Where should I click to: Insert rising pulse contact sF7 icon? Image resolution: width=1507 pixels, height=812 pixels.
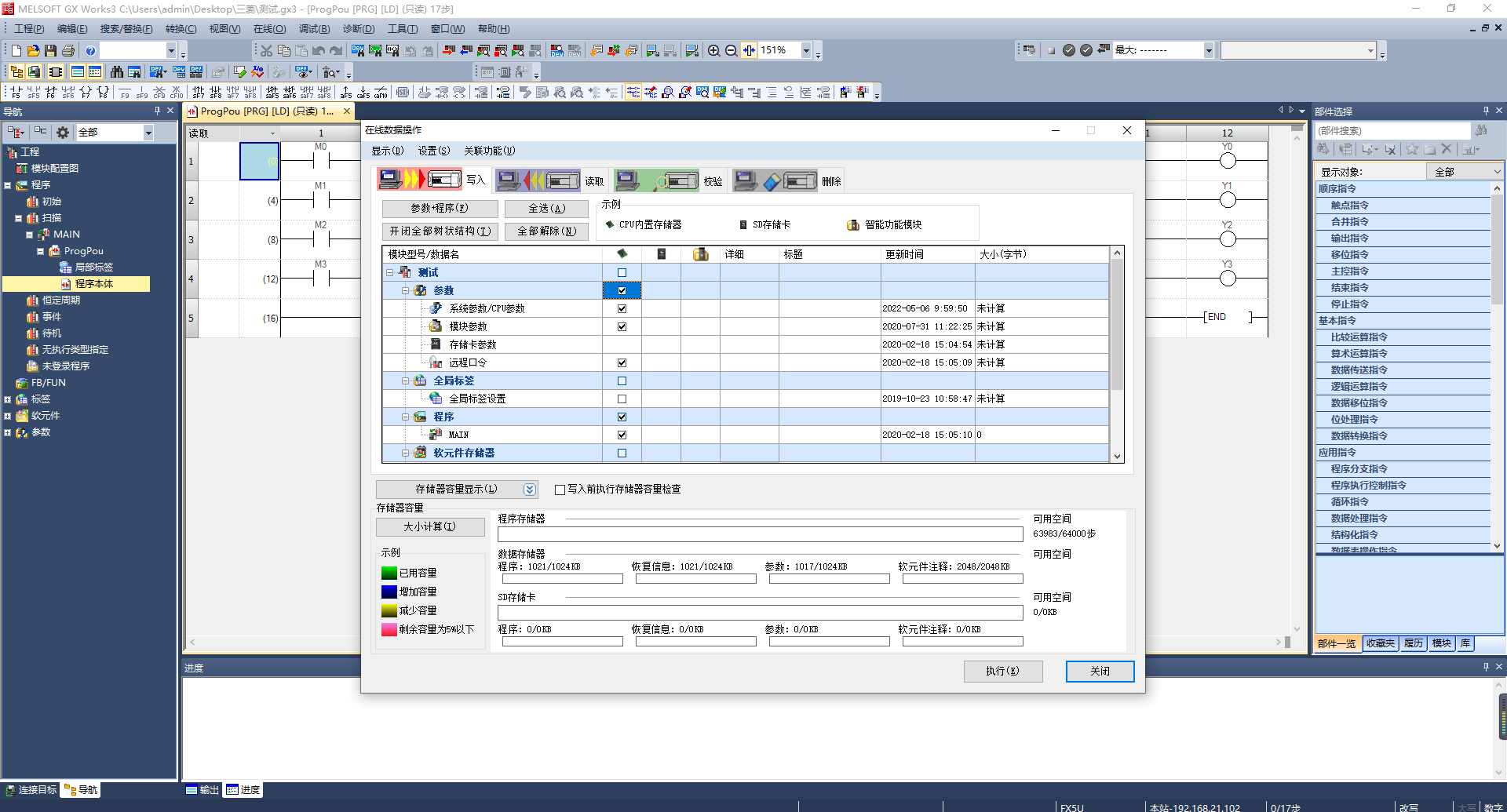pos(198,92)
